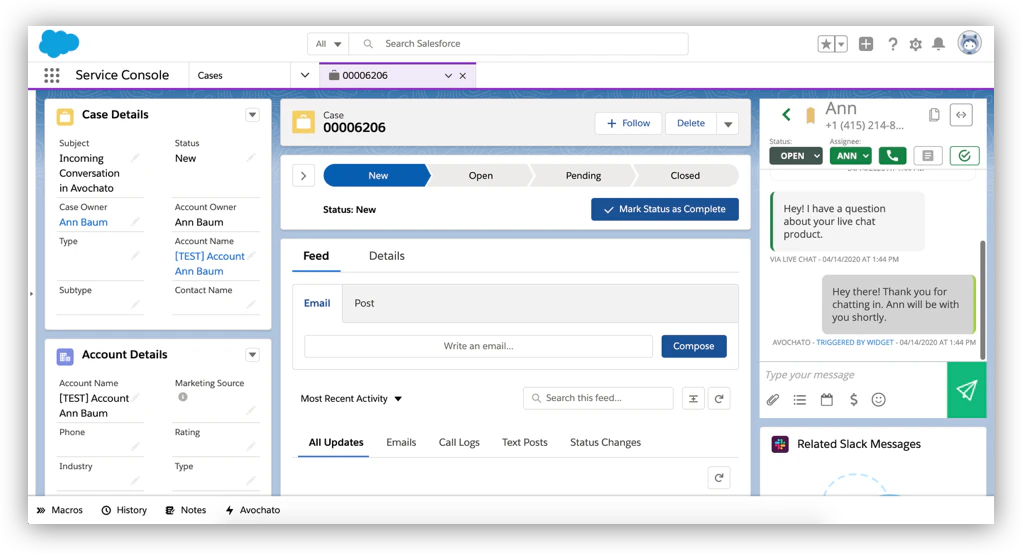Open the notifications bell
1022x554 pixels.
coord(939,44)
